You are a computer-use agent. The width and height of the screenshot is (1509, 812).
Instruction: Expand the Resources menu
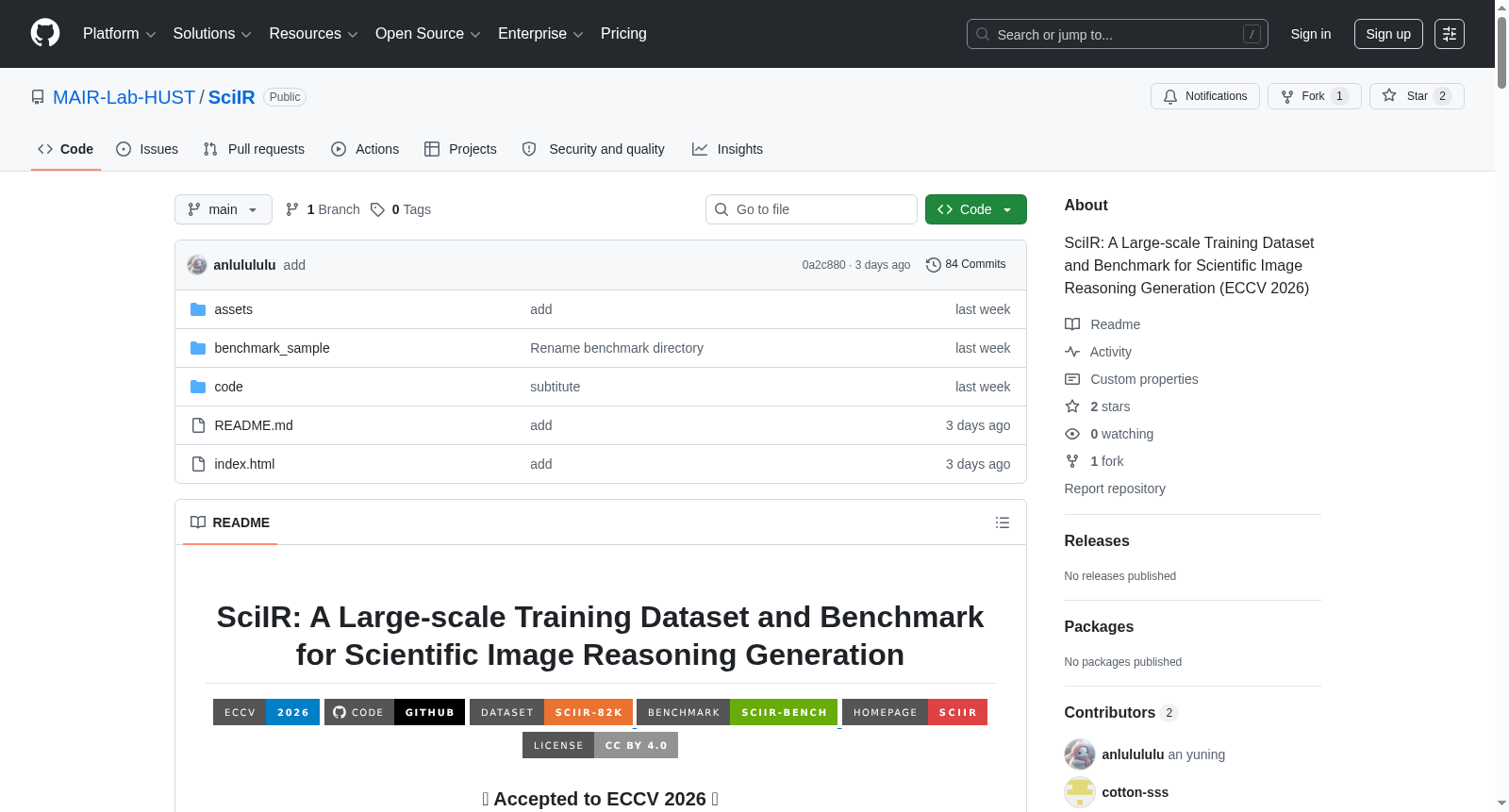click(313, 34)
